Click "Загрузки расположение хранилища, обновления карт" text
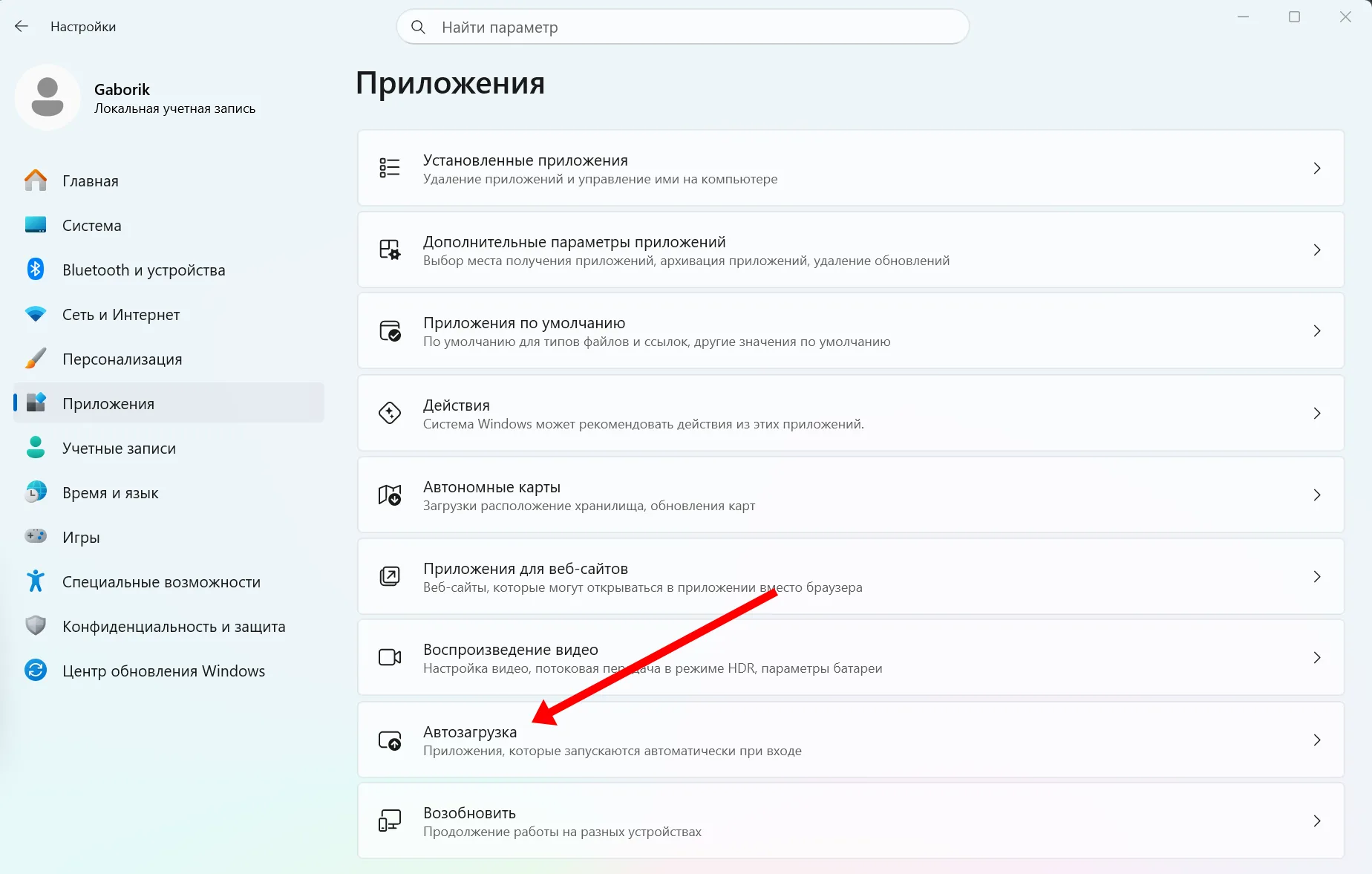Image resolution: width=1372 pixels, height=874 pixels. click(589, 506)
